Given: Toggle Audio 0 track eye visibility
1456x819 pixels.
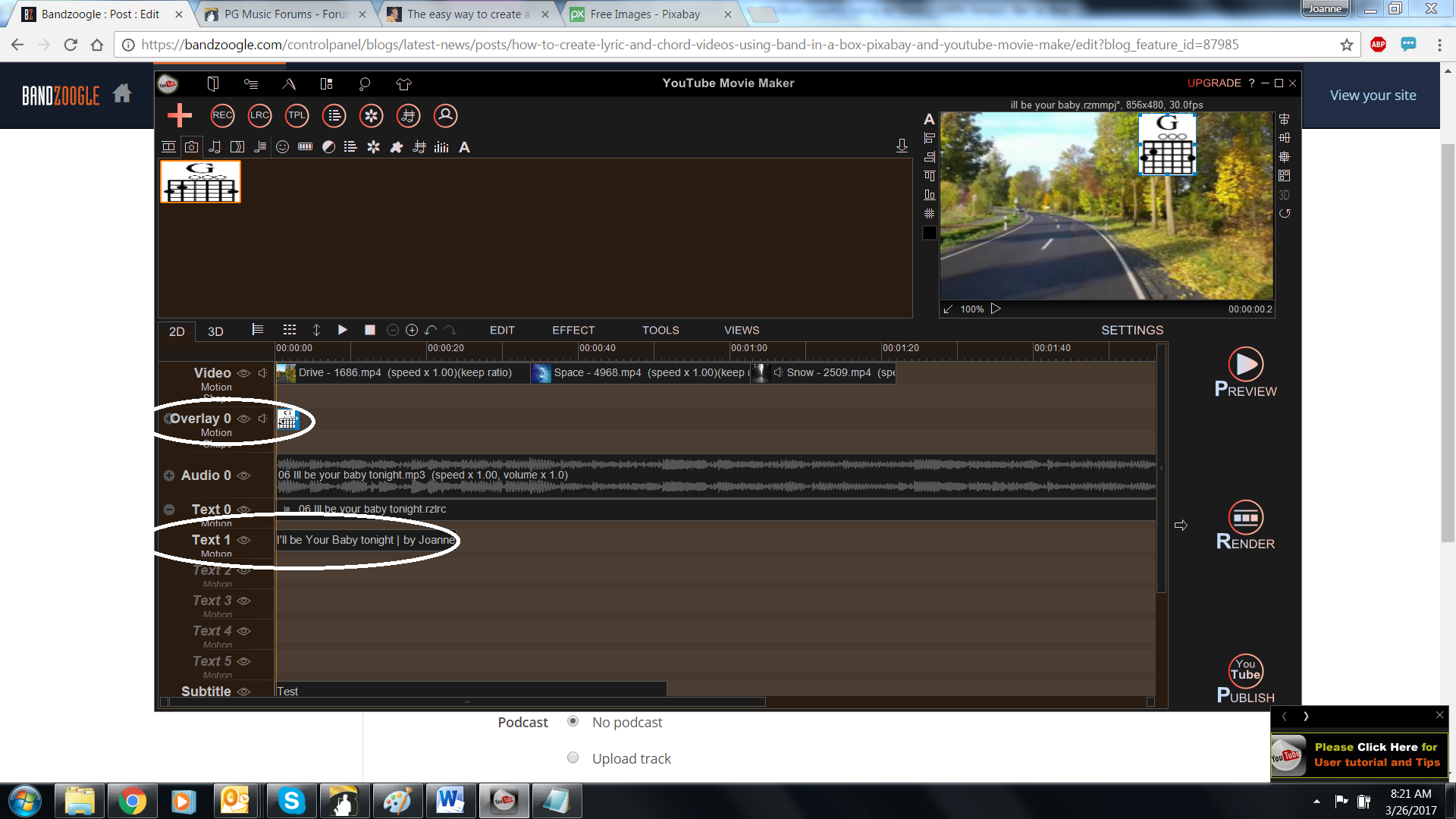Looking at the screenshot, I should (243, 475).
